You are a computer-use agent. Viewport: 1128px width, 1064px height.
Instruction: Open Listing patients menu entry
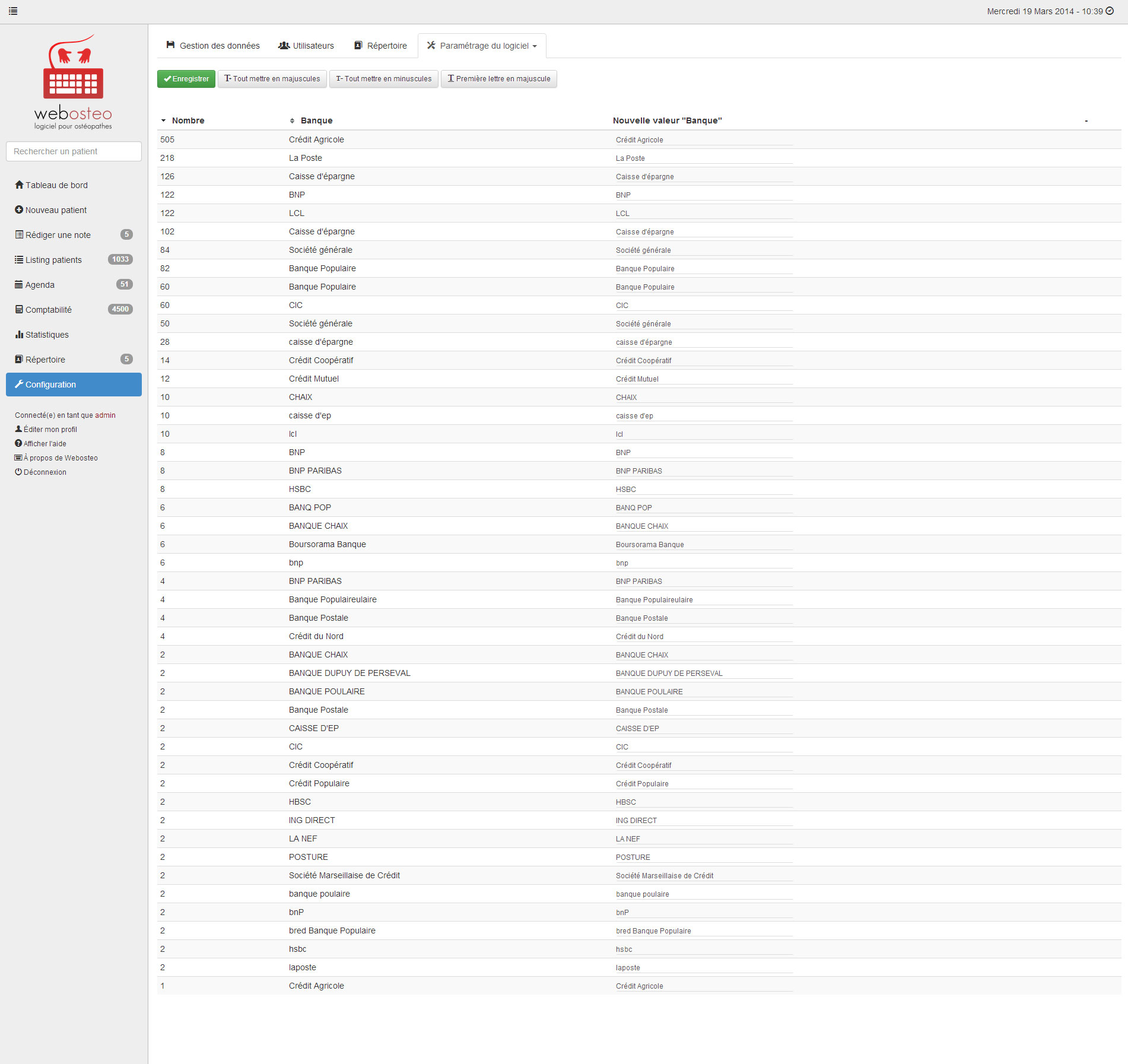pyautogui.click(x=74, y=260)
